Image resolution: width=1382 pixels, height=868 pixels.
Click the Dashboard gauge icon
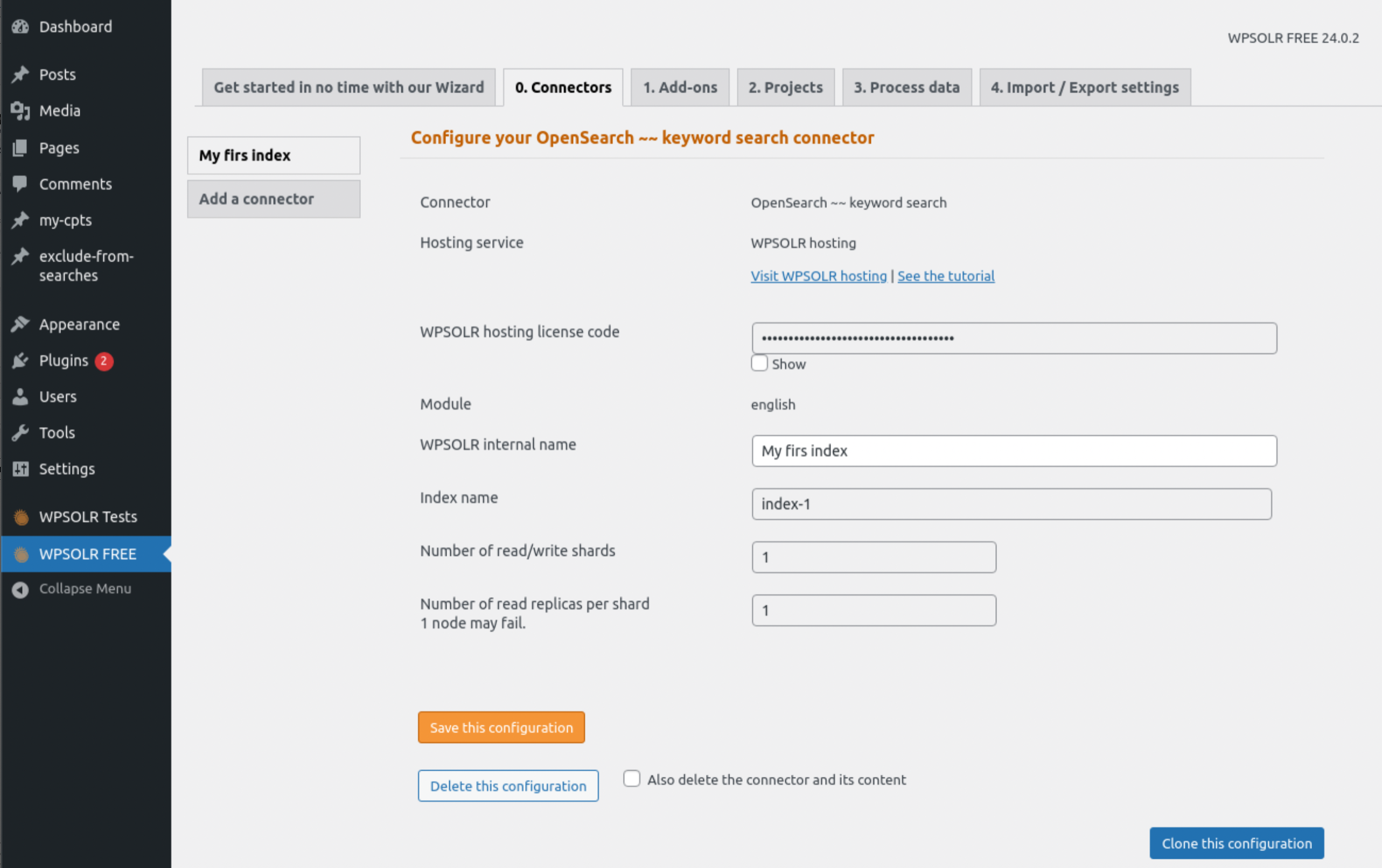[20, 26]
